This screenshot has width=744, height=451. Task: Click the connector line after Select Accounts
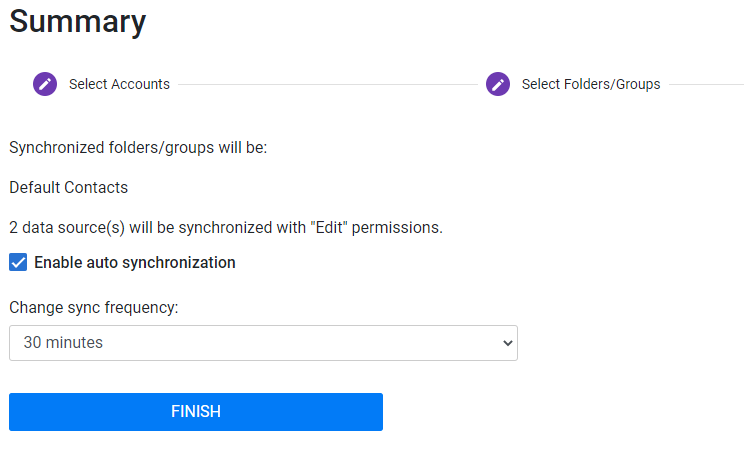pos(328,85)
